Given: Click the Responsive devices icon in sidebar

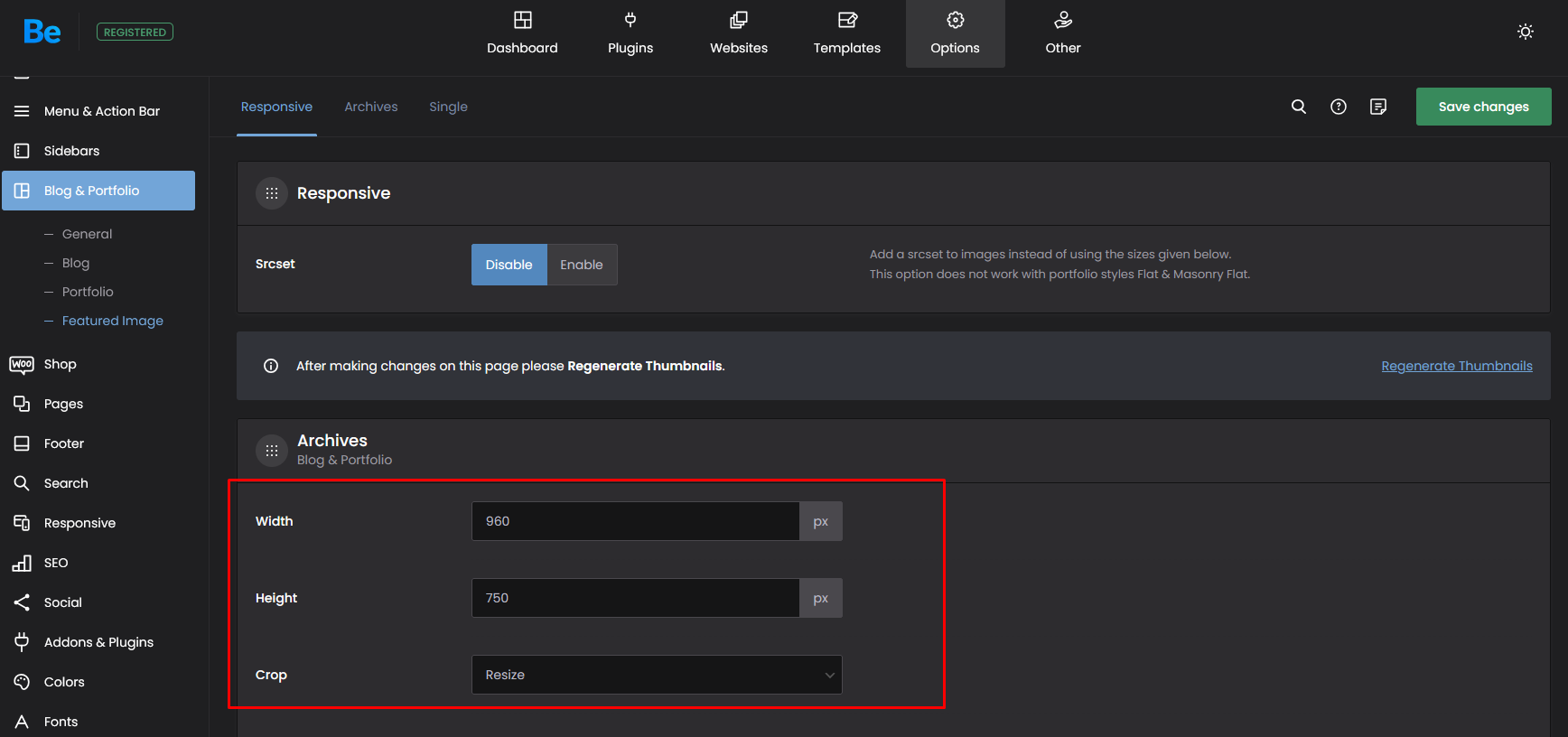Looking at the screenshot, I should click(x=22, y=523).
